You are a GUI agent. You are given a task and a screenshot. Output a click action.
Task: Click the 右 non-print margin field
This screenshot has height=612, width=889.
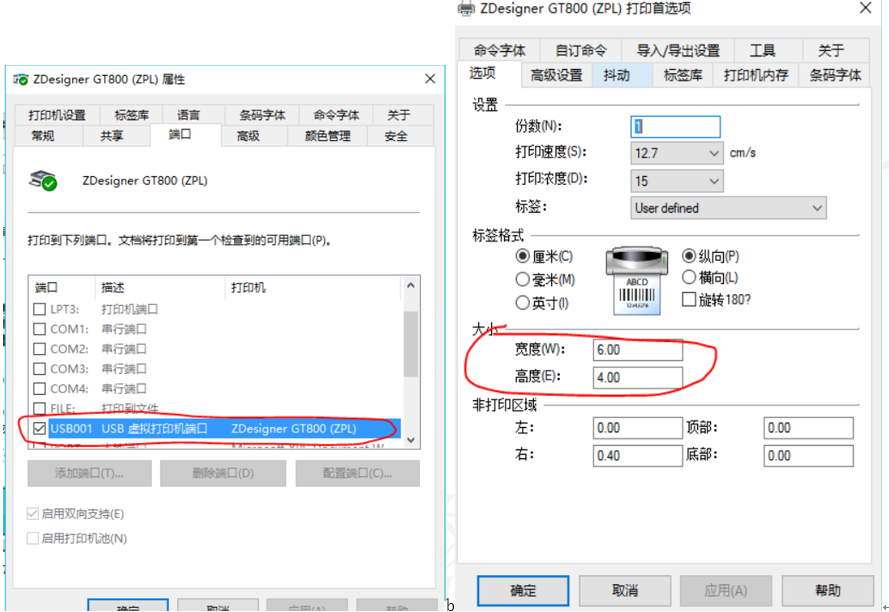point(637,456)
